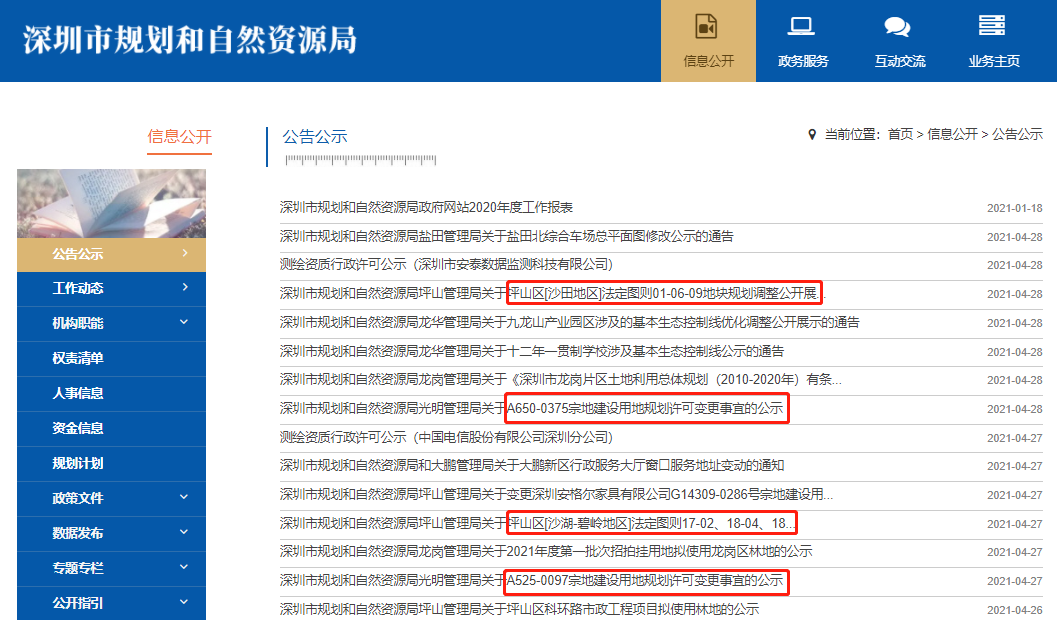1057x620 pixels.
Task: Click the 信息公开 video camera icon
Action: click(707, 26)
